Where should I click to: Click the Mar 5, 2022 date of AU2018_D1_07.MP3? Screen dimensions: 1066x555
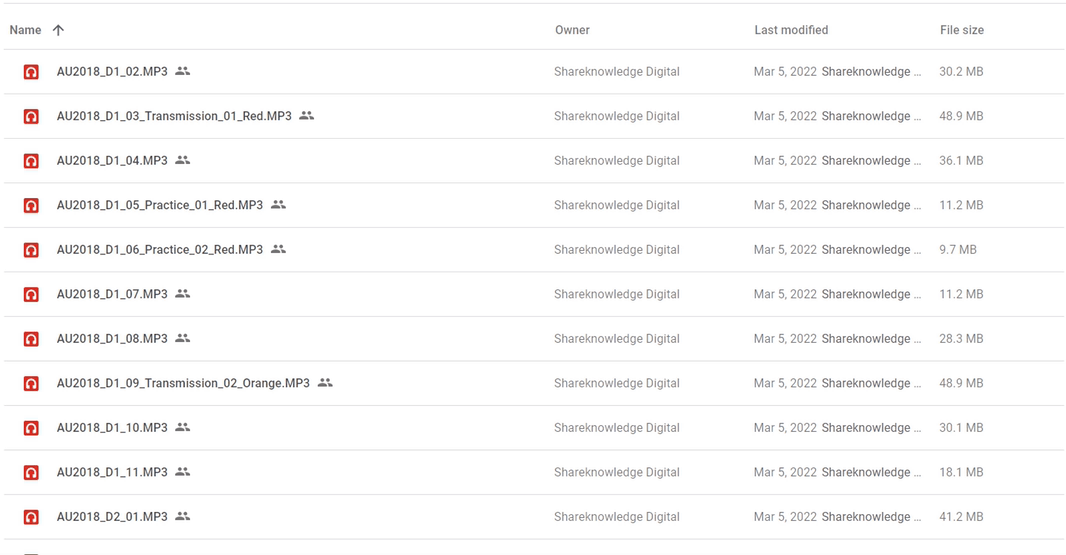[785, 294]
